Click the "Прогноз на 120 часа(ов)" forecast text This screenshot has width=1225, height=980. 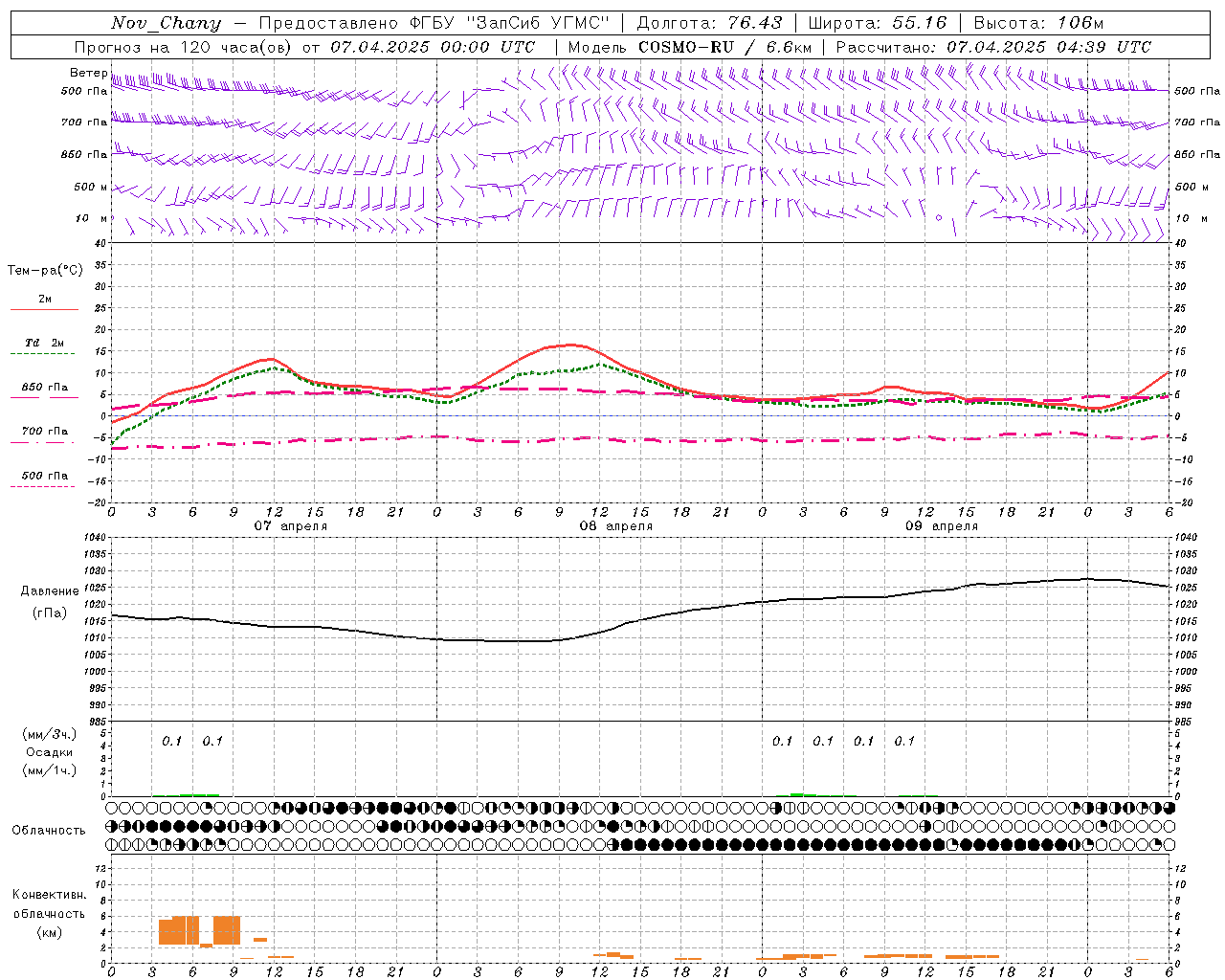(183, 47)
